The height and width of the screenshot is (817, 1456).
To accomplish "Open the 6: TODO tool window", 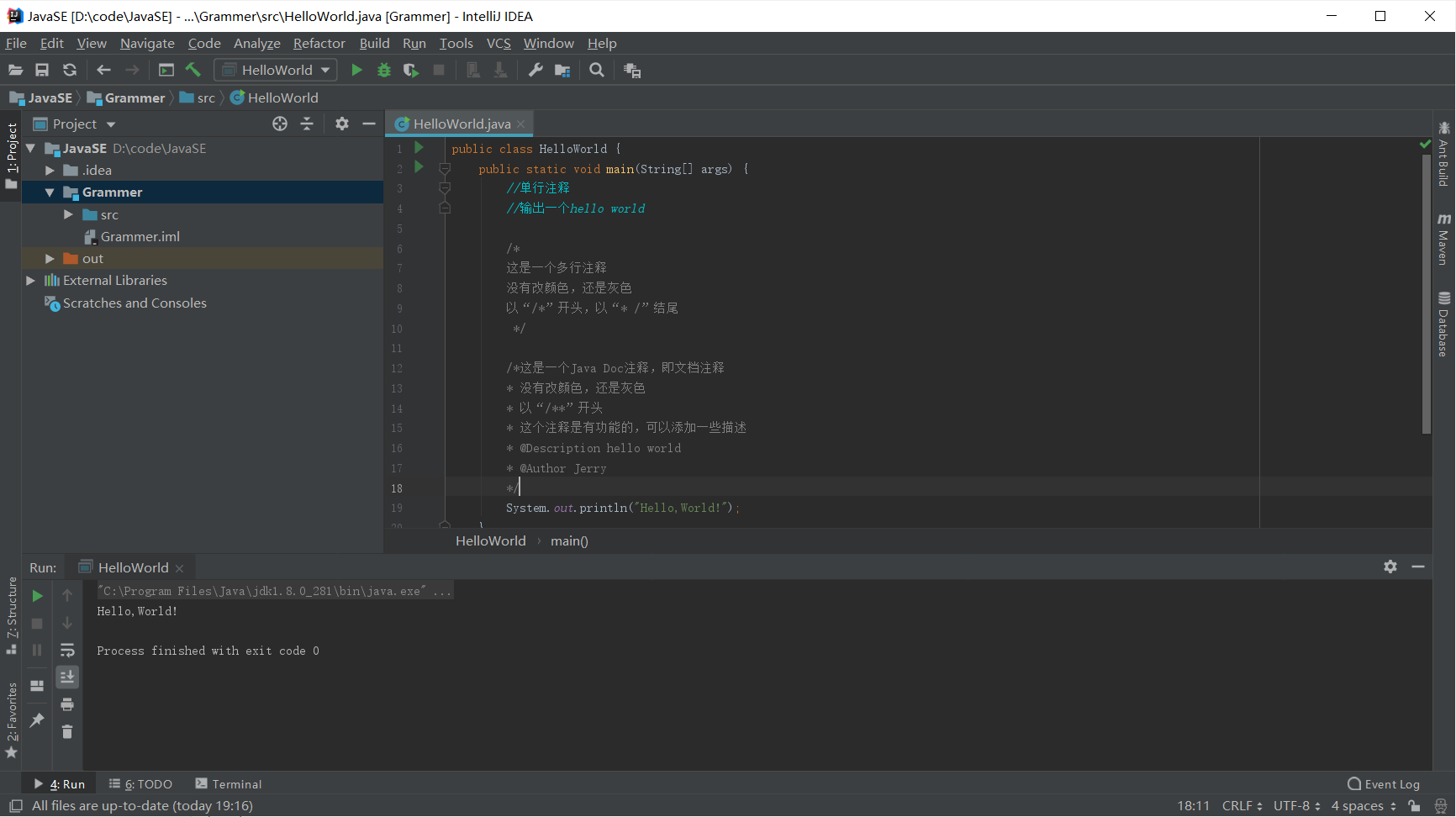I will click(x=140, y=783).
